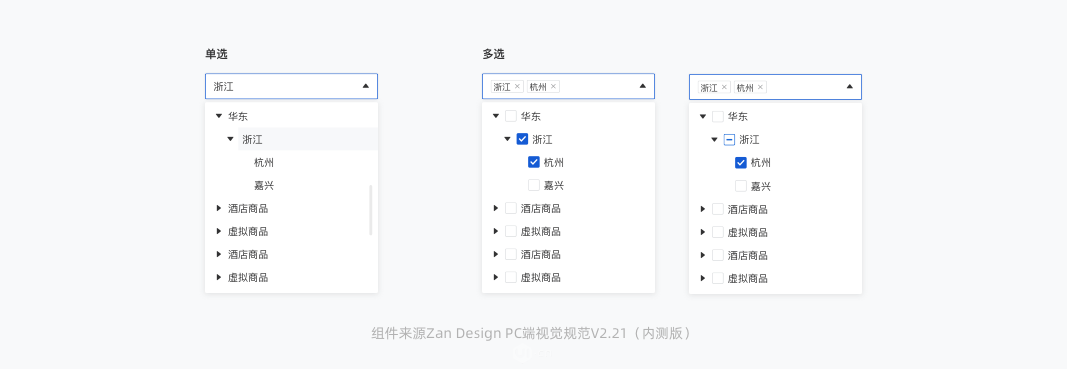This screenshot has height=369, width=1067.
Task: Check last 酒店商品 checkbox in middle multi-select tree
Action: click(510, 254)
